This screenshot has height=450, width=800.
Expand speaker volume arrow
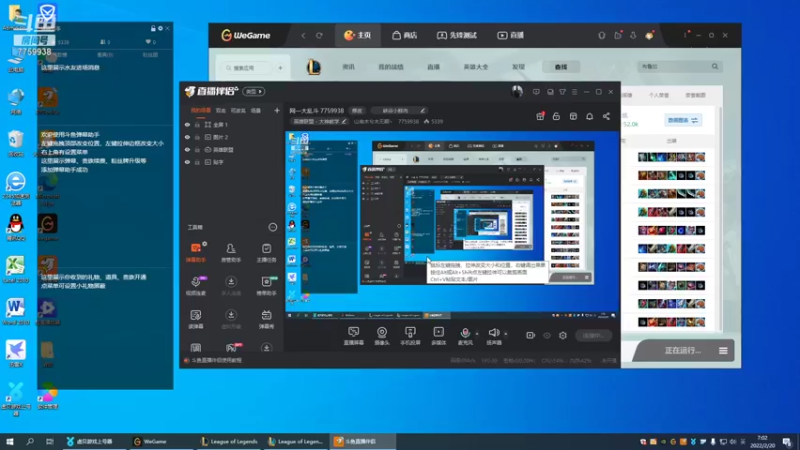click(506, 334)
